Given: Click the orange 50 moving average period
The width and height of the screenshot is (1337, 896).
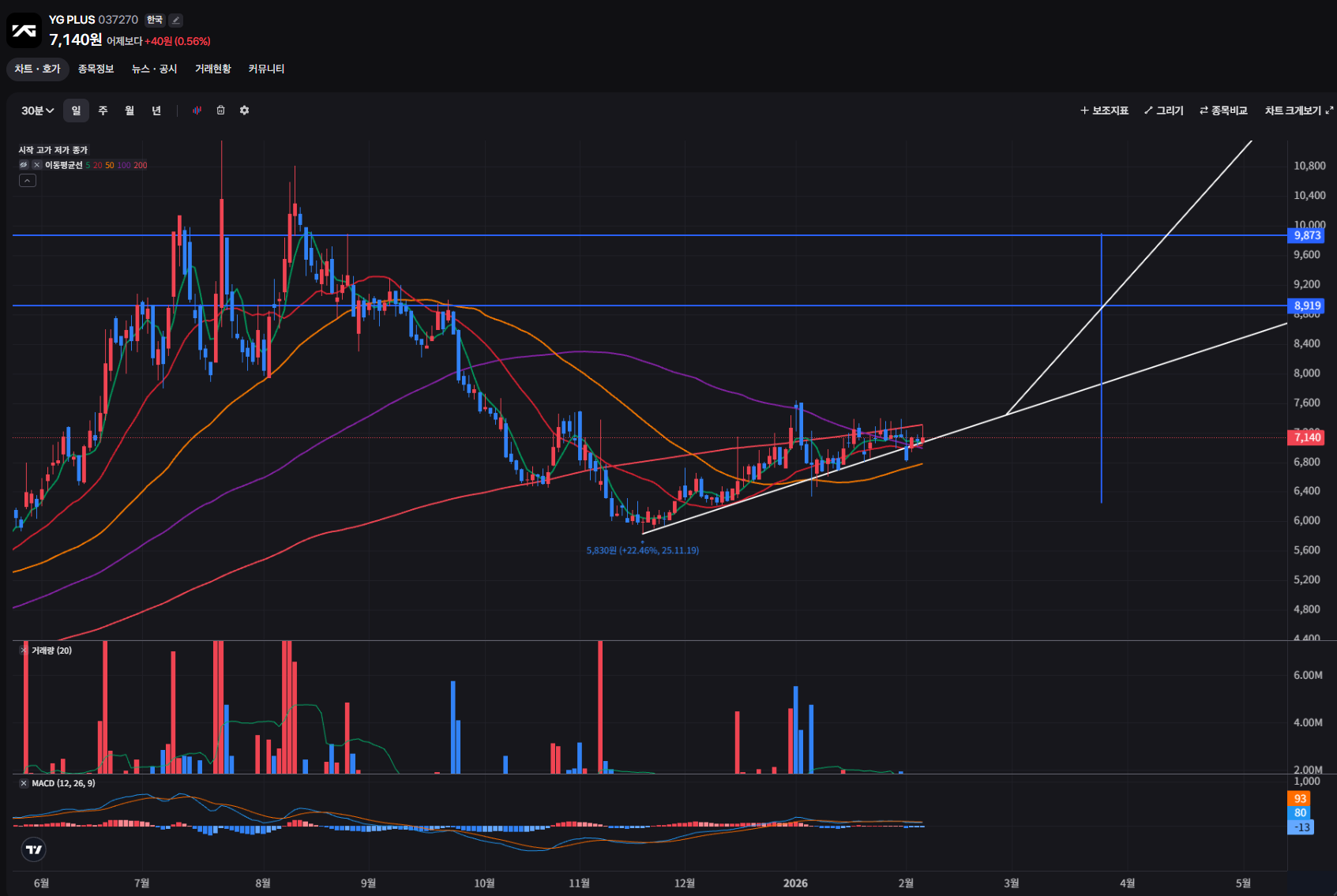Looking at the screenshot, I should pyautogui.click(x=110, y=166).
